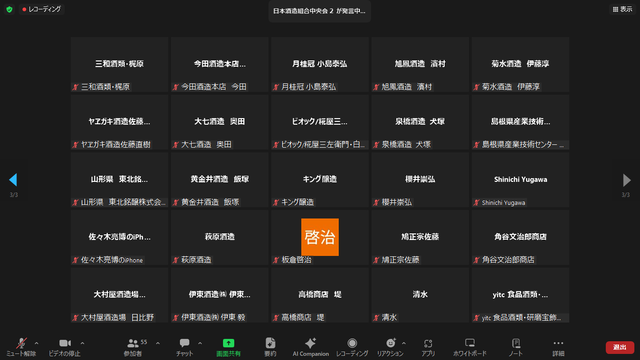Select the 泉橋酒造 犬塚 participant tile
Viewport: 640px width, 360px height.
420,122
